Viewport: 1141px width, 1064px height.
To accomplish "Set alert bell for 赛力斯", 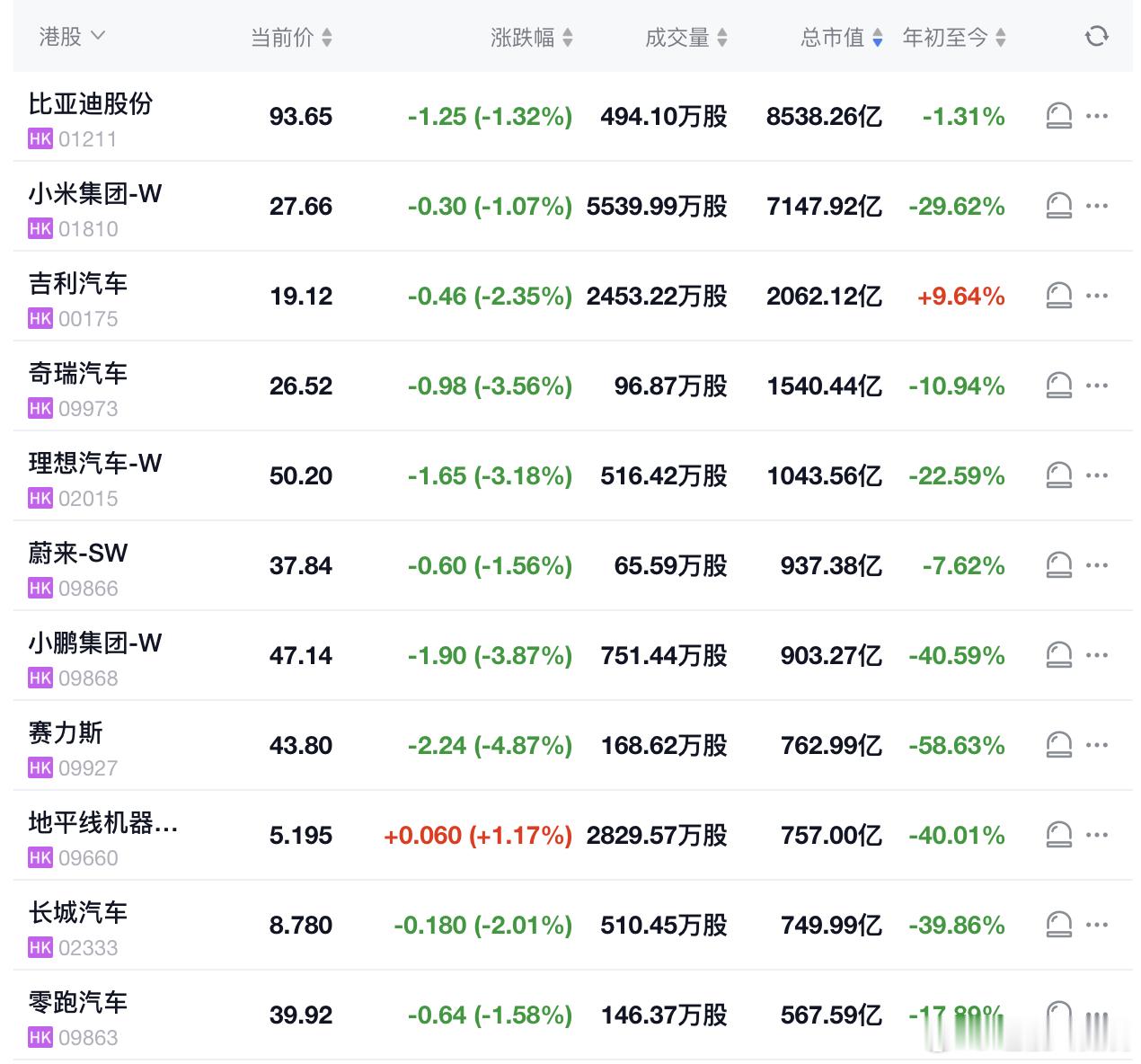I will click(x=1059, y=745).
